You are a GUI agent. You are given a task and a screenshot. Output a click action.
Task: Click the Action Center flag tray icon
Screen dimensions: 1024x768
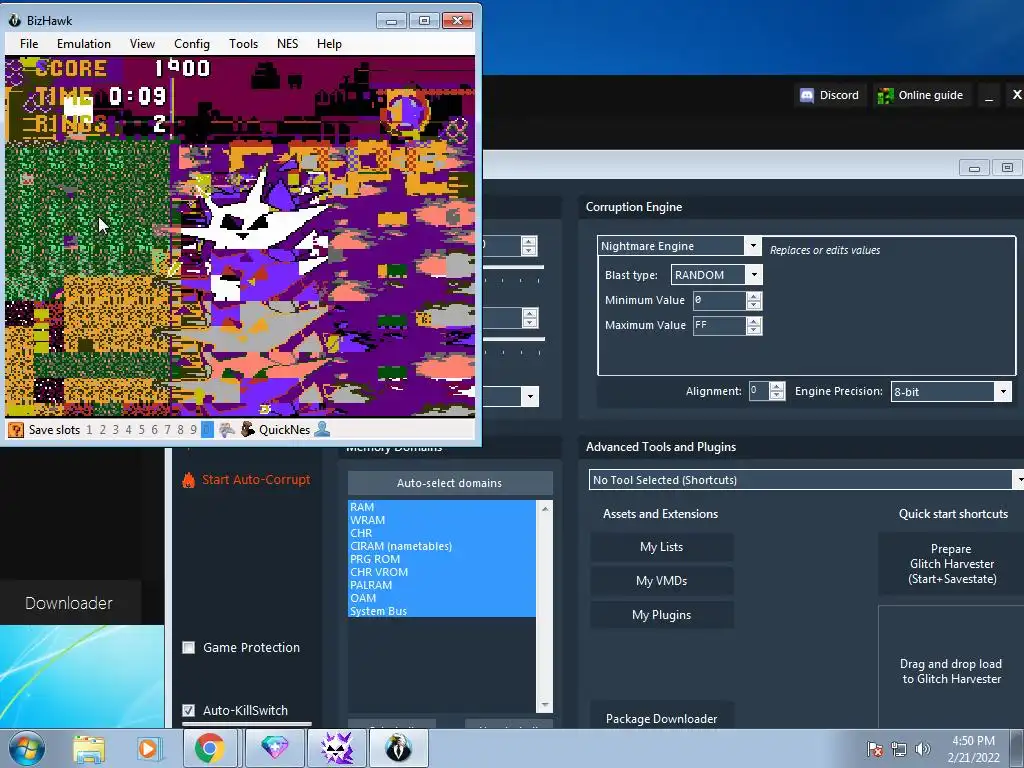coord(874,749)
